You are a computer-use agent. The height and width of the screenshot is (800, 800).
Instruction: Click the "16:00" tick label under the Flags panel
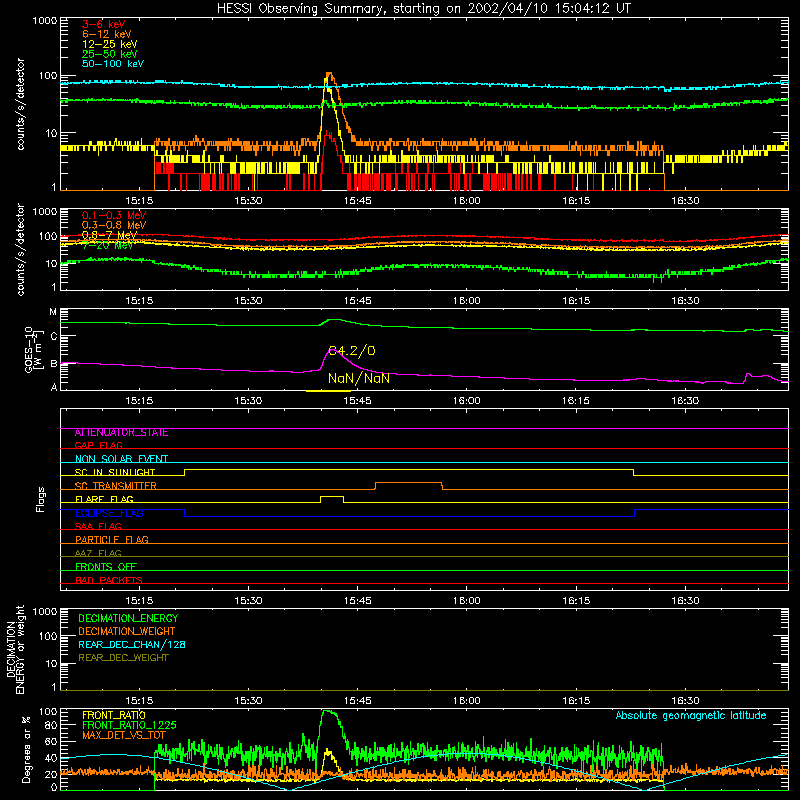click(466, 601)
